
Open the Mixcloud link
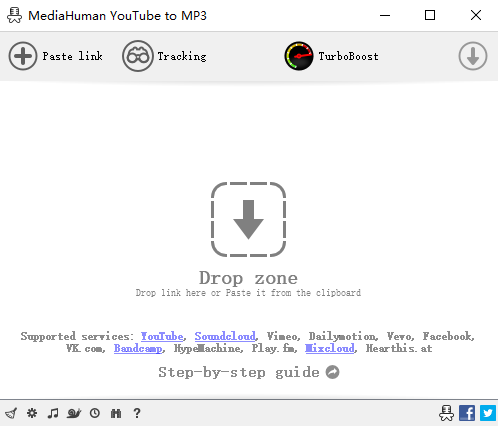click(x=330, y=348)
